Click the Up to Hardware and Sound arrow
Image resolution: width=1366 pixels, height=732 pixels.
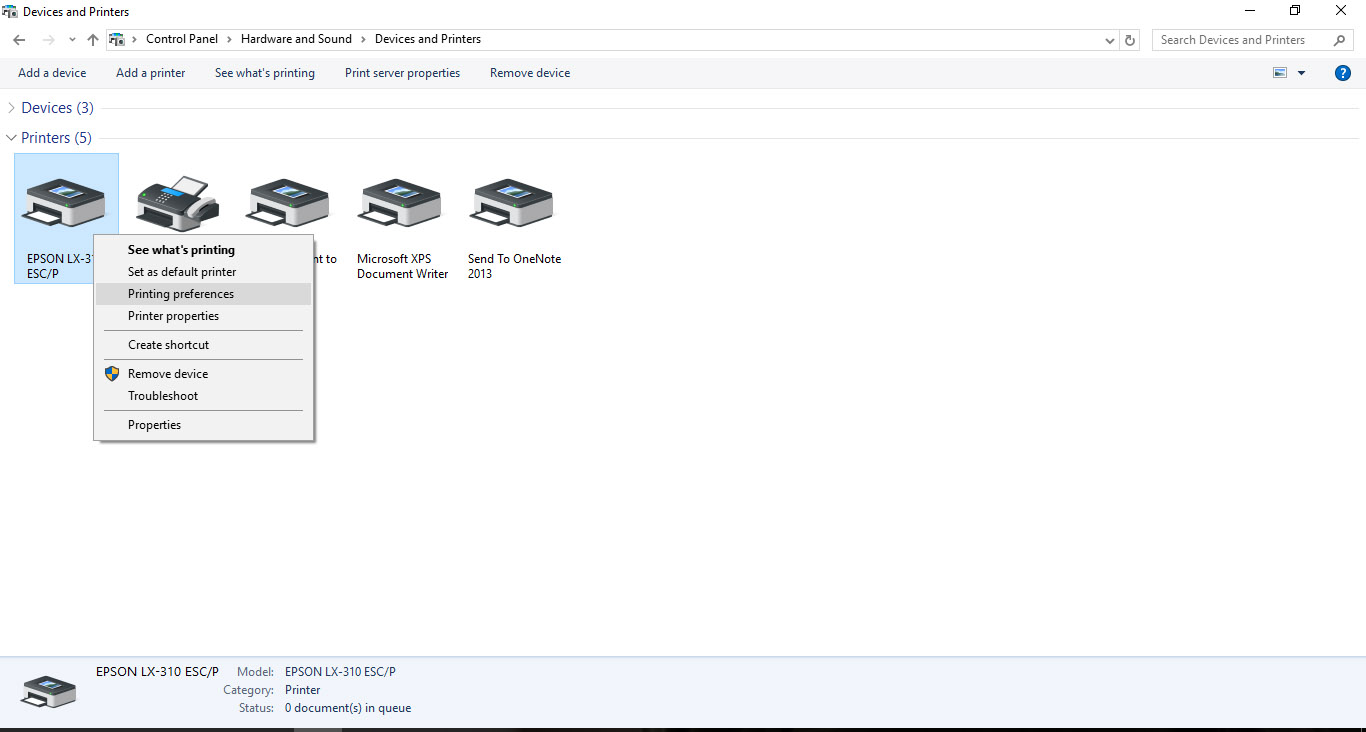click(93, 40)
